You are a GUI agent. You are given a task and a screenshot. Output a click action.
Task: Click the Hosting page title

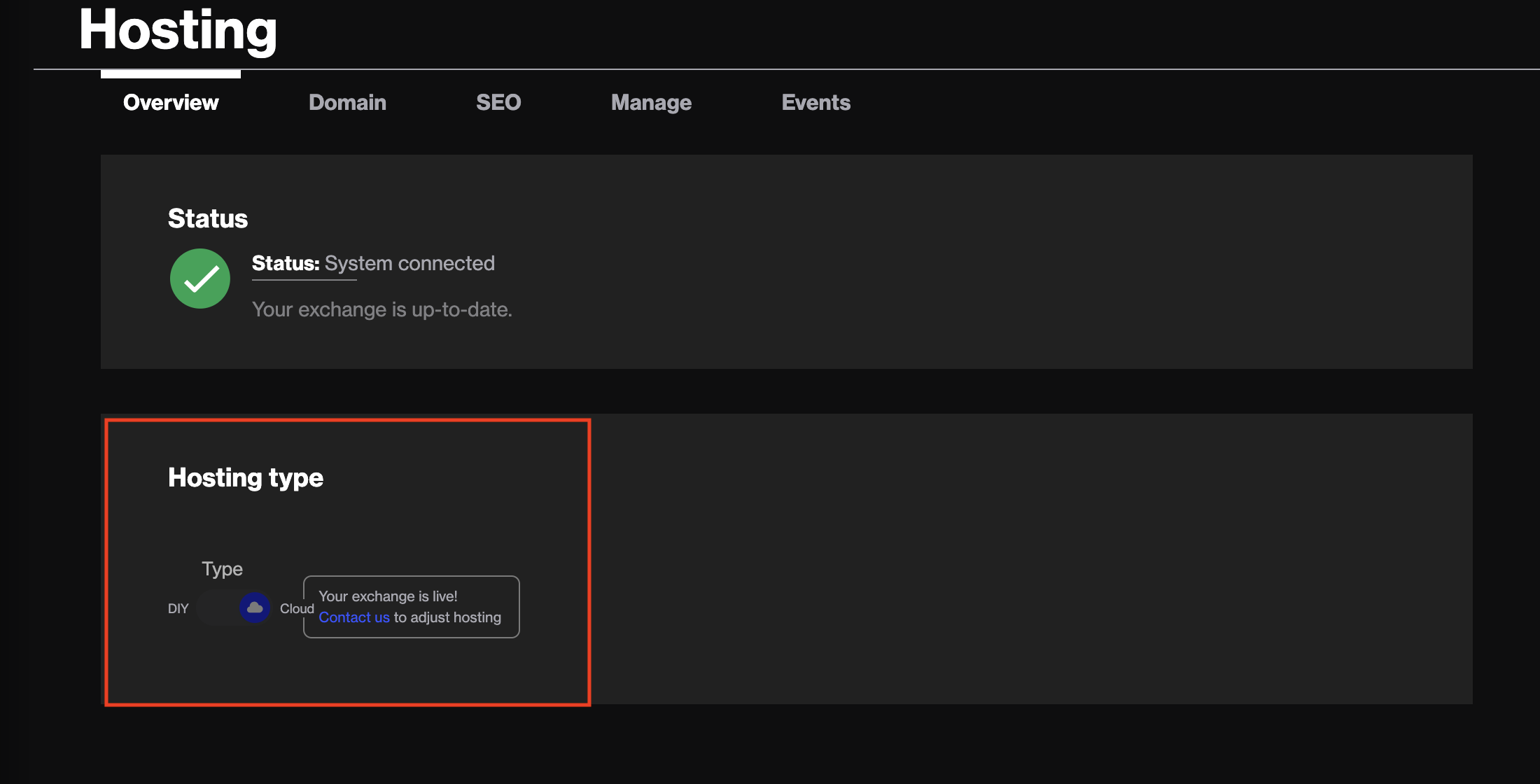tap(178, 31)
